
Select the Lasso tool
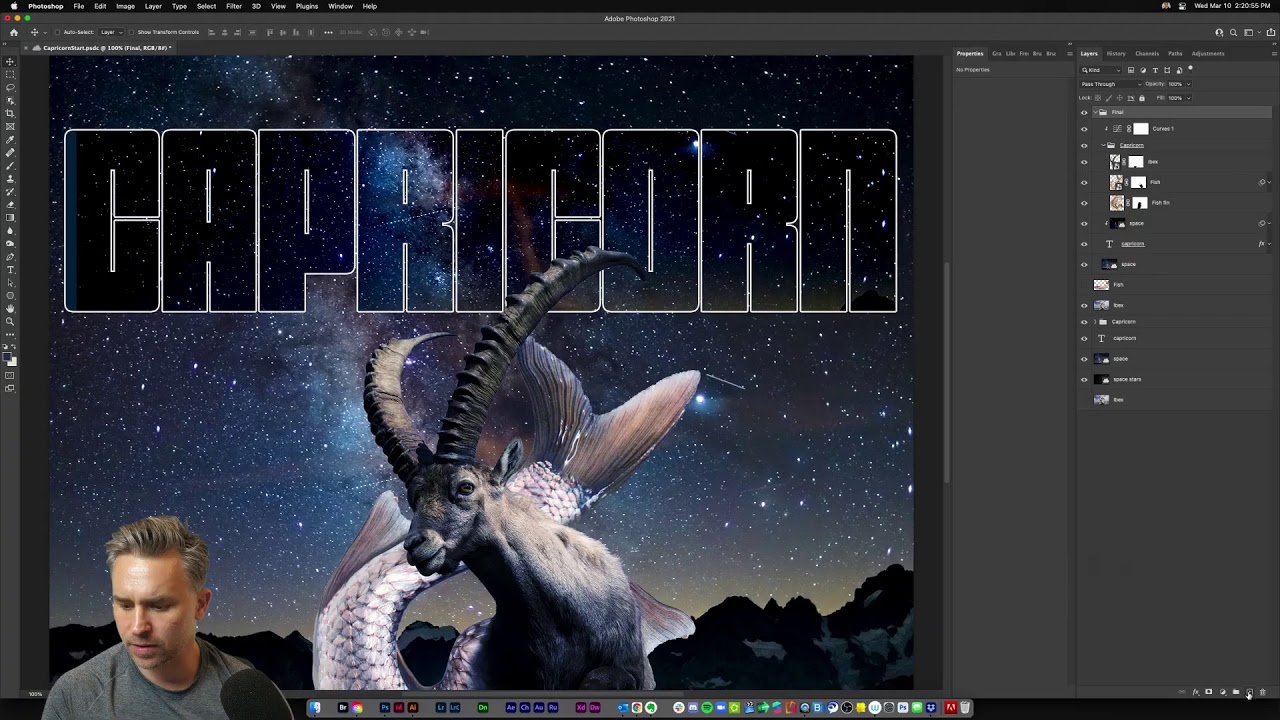pyautogui.click(x=10, y=86)
